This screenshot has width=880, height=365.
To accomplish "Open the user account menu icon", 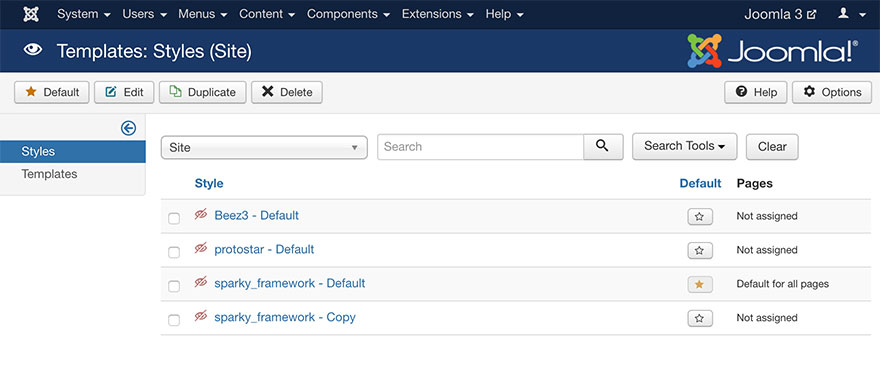I will (851, 14).
